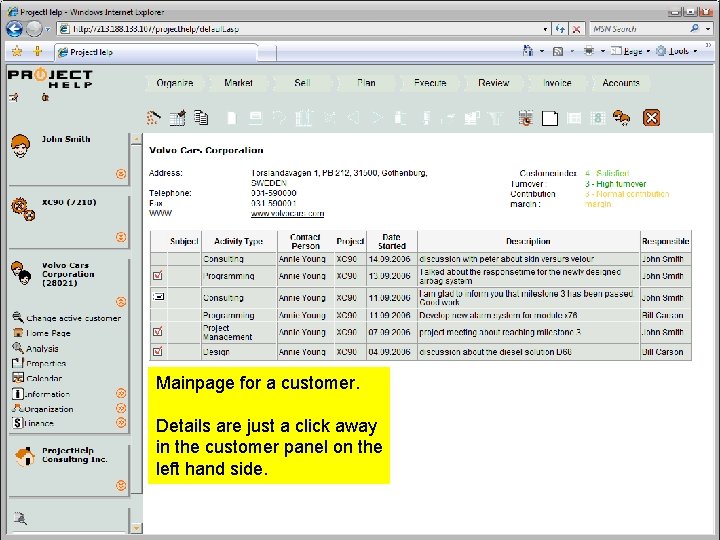Expand the Finance section
Image resolution: width=720 pixels, height=540 pixels.
tap(121, 422)
